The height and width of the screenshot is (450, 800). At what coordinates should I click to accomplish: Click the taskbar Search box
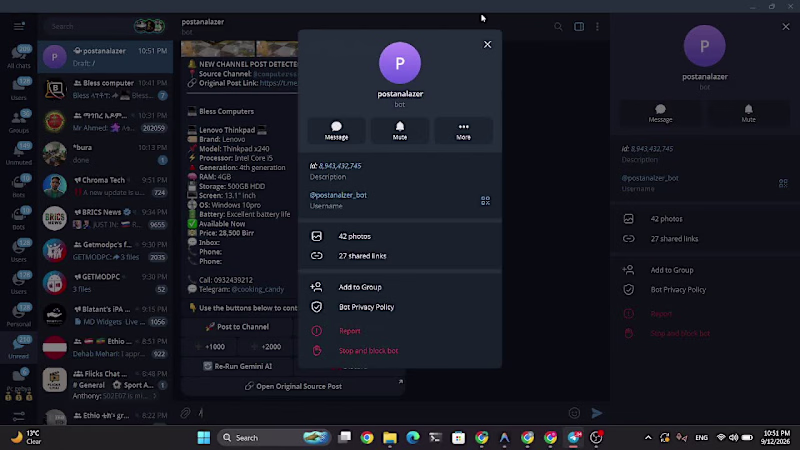(274, 438)
